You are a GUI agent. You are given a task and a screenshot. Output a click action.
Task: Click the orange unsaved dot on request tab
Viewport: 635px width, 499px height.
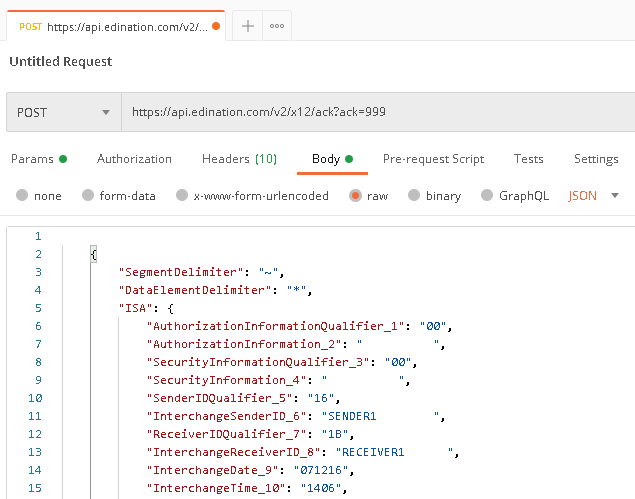(x=216, y=26)
